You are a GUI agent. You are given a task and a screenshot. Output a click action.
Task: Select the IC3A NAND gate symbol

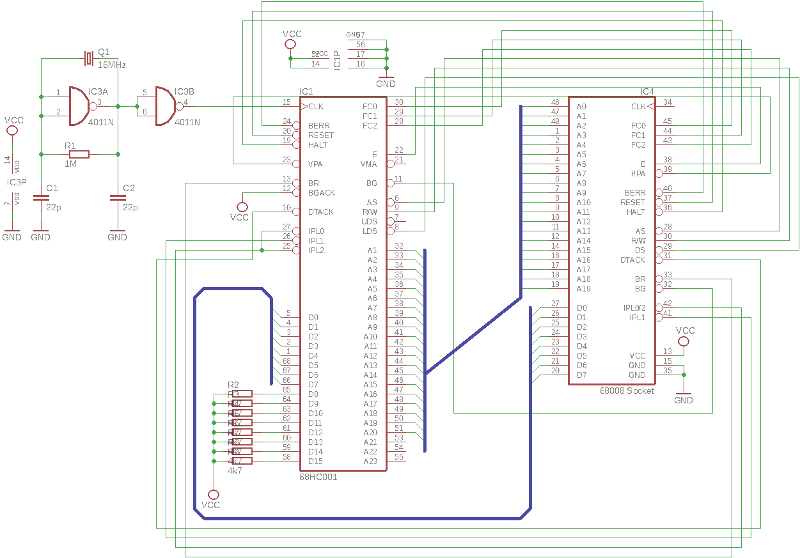pyautogui.click(x=82, y=106)
